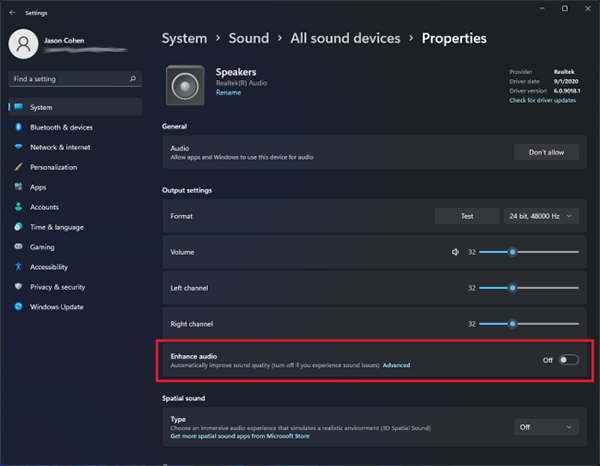600x466 pixels.
Task: Click the Rename speakers link
Action: pos(228,92)
